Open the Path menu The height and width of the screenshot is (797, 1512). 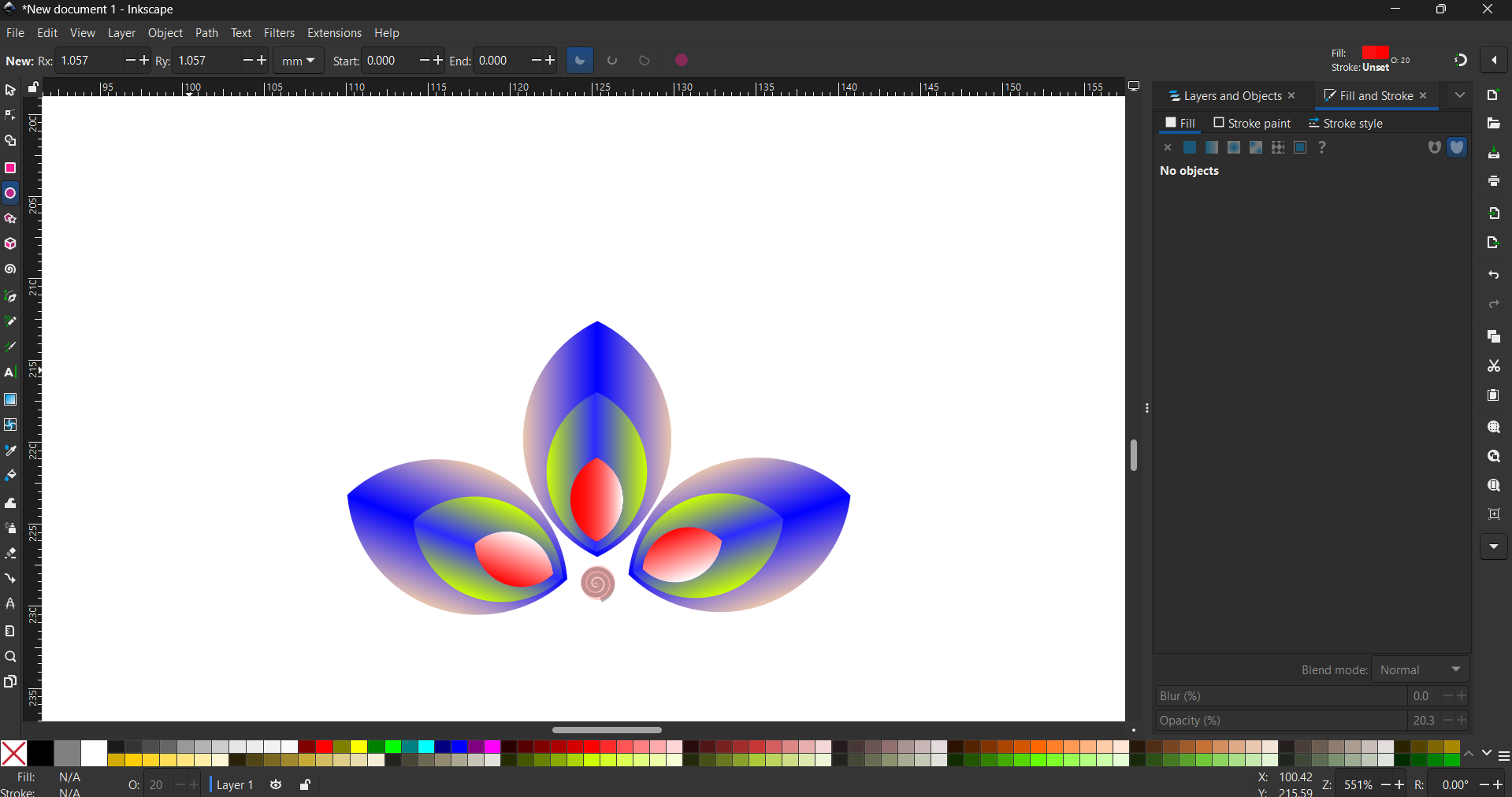click(206, 33)
